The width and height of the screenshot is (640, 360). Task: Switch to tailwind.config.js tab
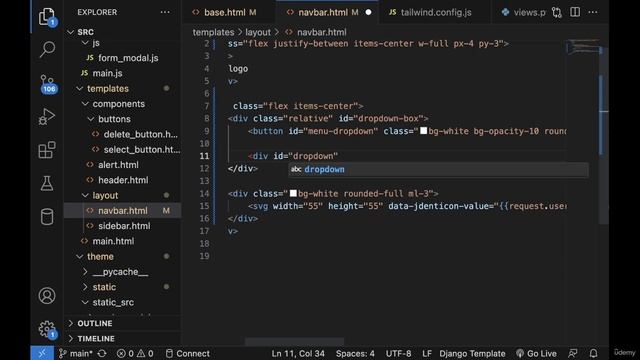(436, 12)
